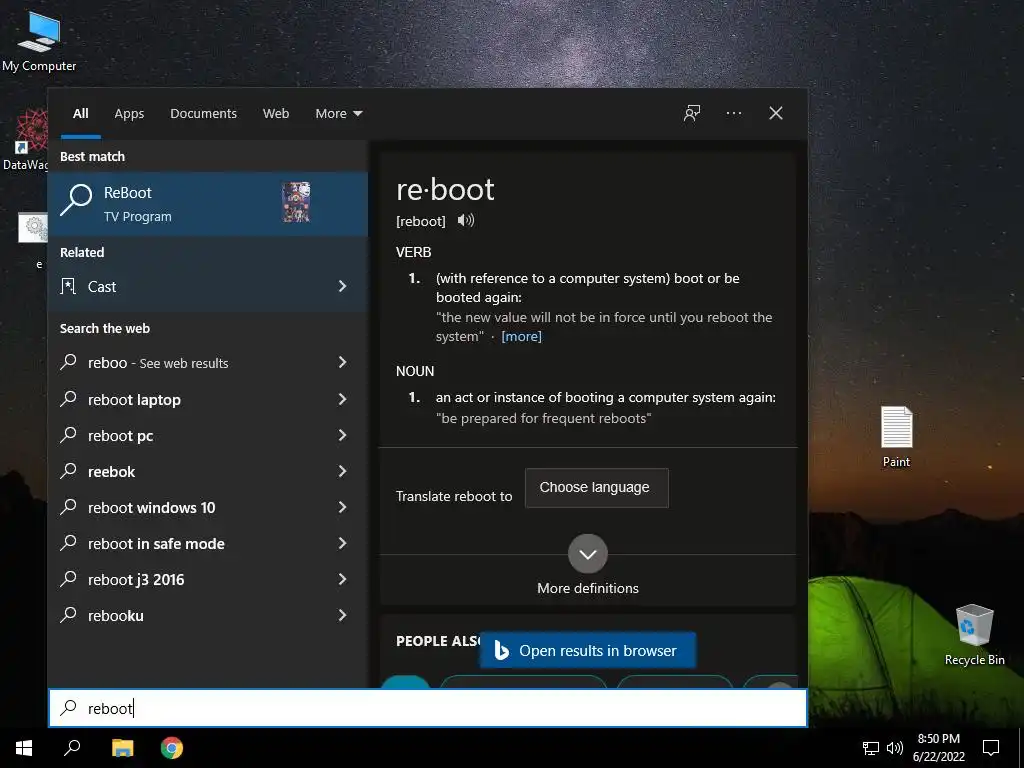The height and width of the screenshot is (768, 1024).
Task: Expand the reboot laptop suggestion arrow
Action: coord(343,399)
